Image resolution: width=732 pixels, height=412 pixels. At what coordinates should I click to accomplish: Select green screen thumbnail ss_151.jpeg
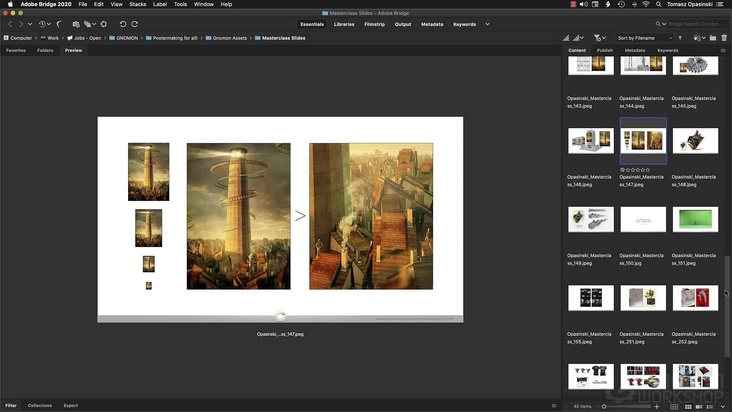tap(695, 219)
